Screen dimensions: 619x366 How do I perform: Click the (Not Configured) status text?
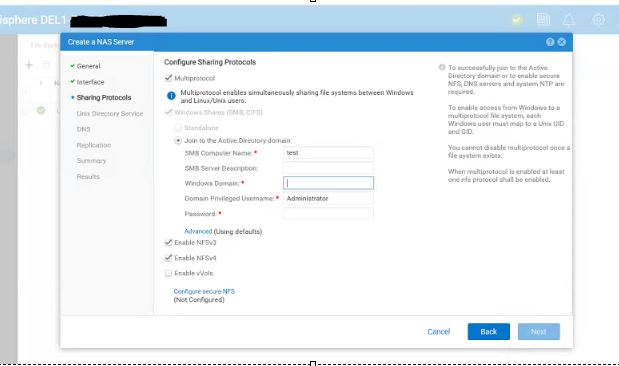click(x=199, y=300)
